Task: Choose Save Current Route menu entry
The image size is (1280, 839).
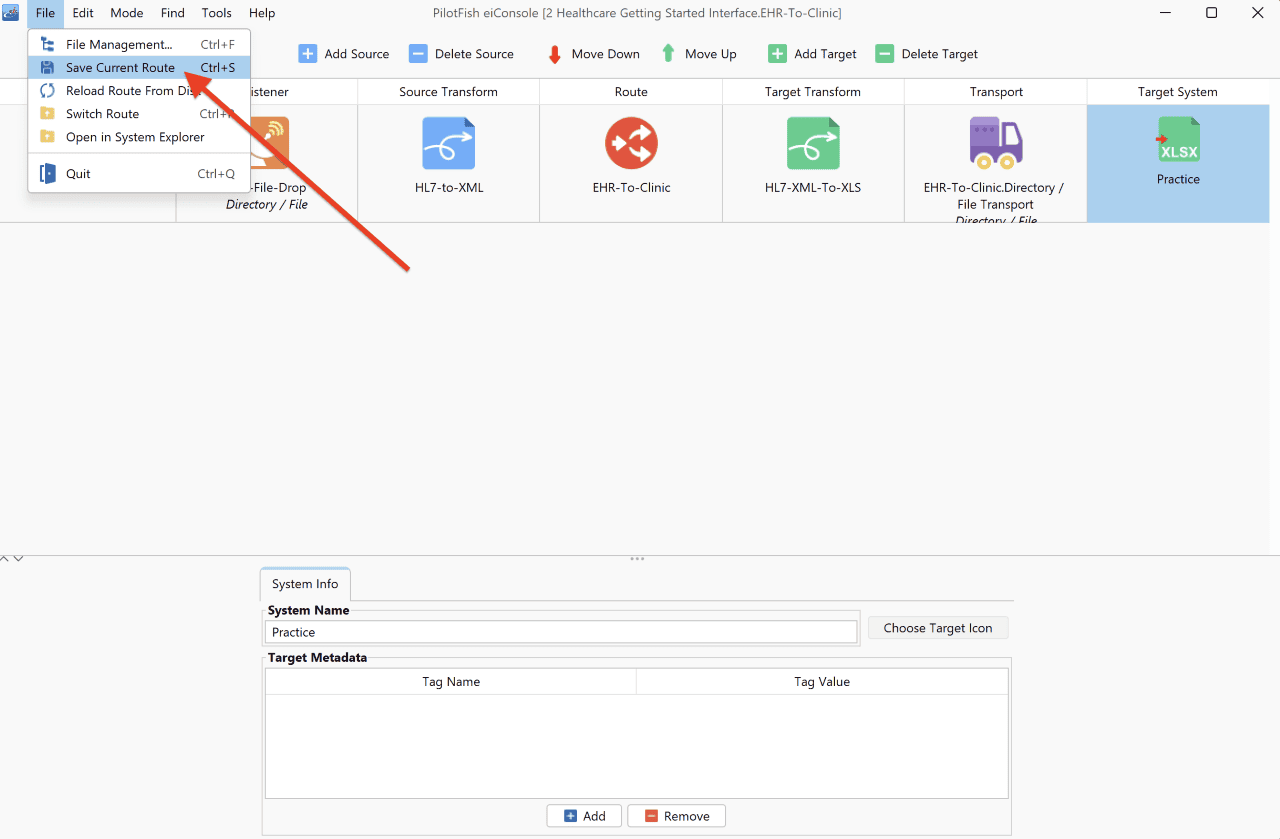Action: 139,68
